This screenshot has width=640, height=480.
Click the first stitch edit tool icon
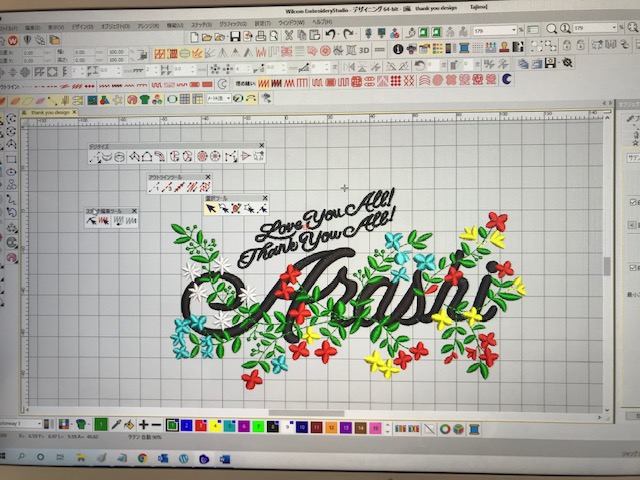pyautogui.click(x=91, y=221)
